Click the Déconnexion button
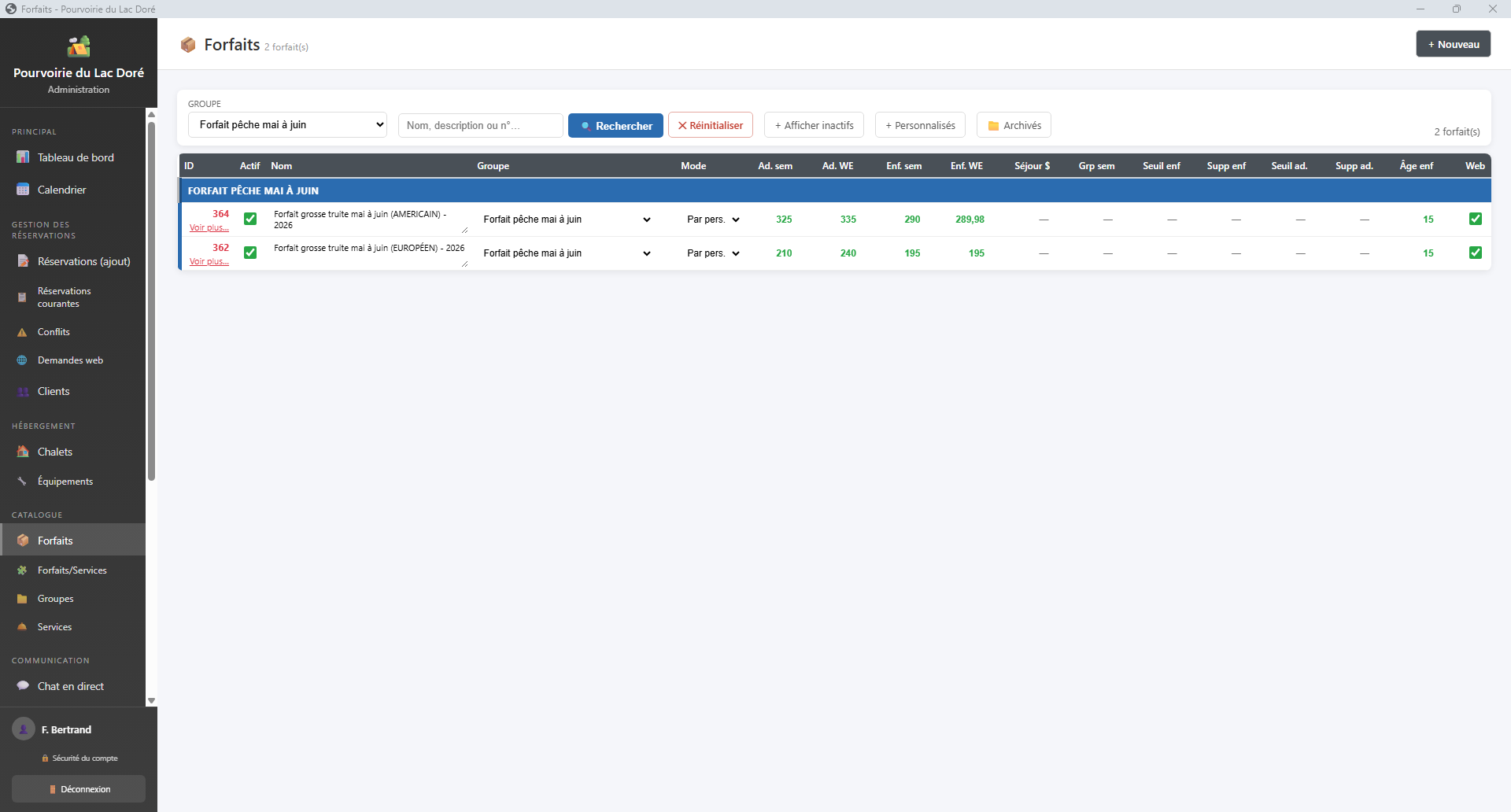The width and height of the screenshot is (1511, 812). pos(79,789)
